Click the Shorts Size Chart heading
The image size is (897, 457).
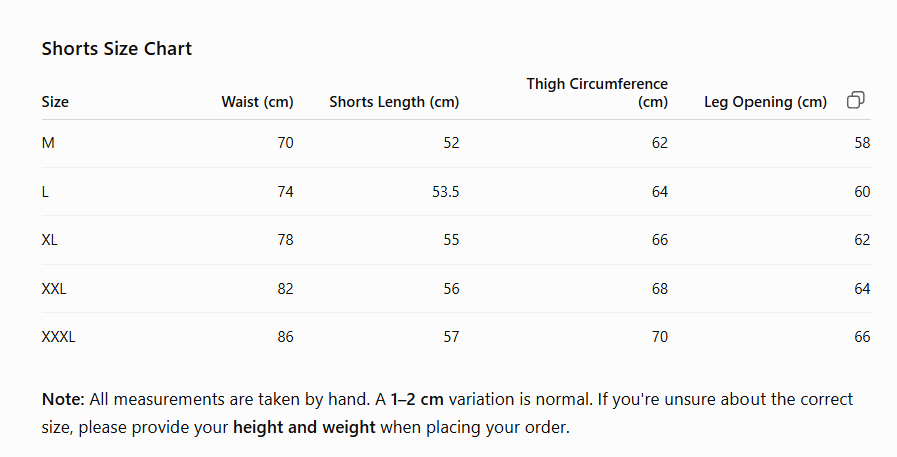click(117, 49)
